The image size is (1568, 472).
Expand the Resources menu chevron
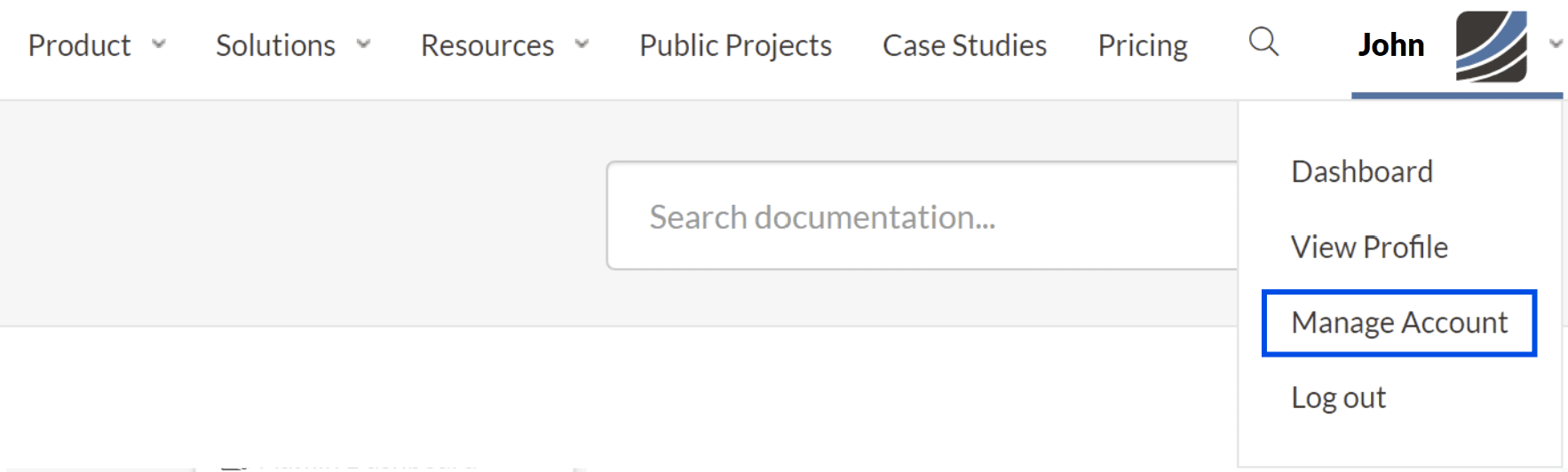click(x=582, y=43)
